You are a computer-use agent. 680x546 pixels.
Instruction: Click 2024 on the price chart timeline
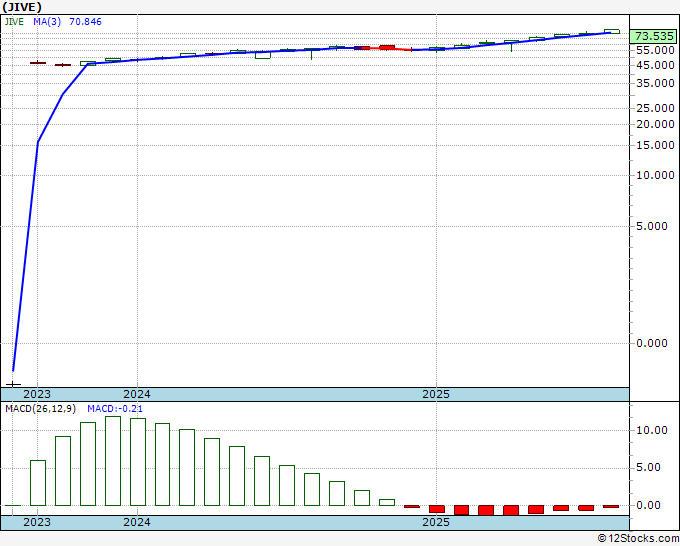[137, 394]
